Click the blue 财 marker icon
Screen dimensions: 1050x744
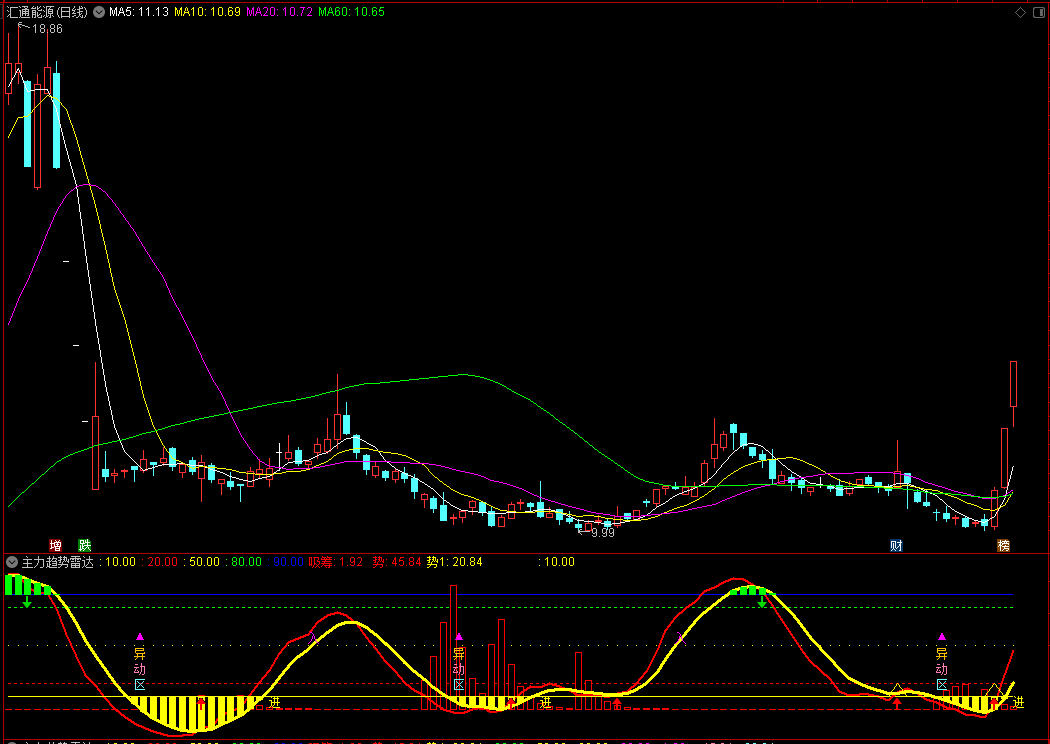click(896, 545)
